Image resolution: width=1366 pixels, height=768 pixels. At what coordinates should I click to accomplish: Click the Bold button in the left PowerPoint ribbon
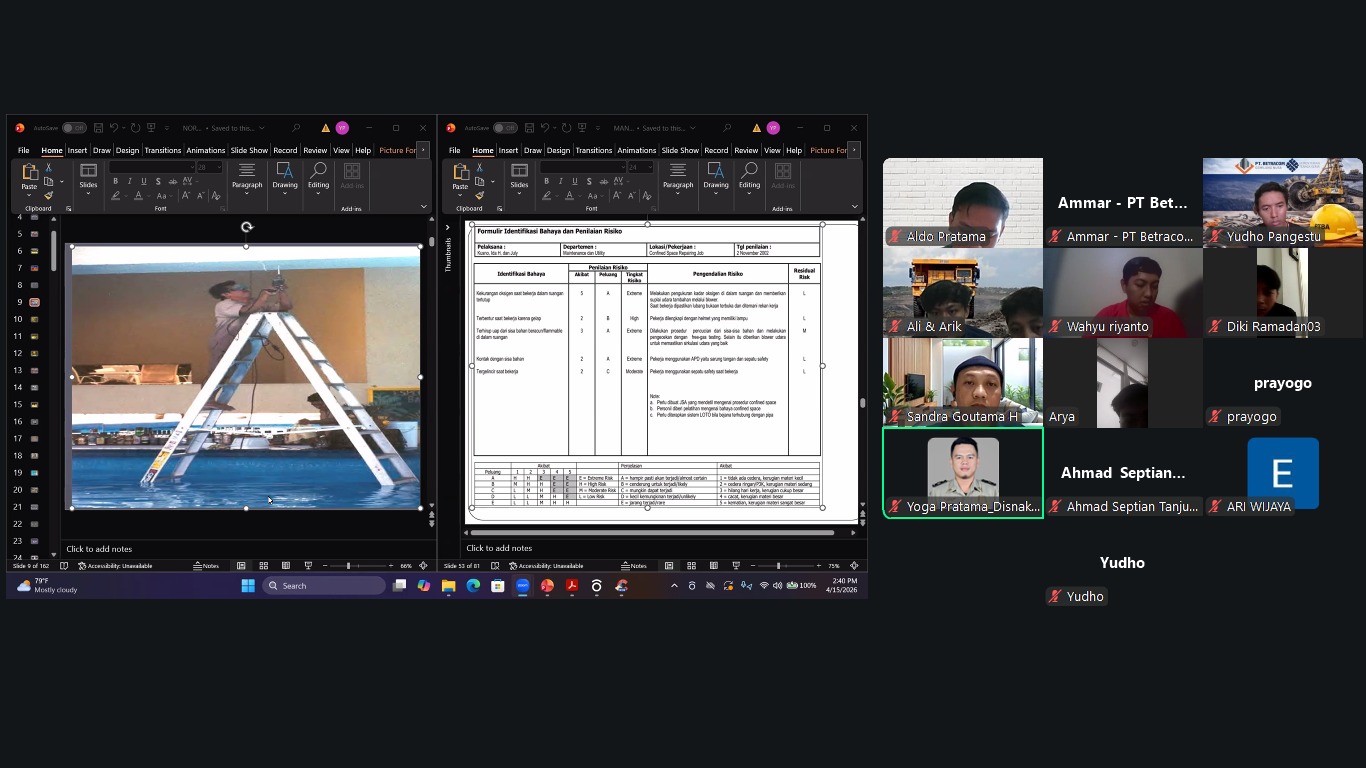(x=115, y=181)
